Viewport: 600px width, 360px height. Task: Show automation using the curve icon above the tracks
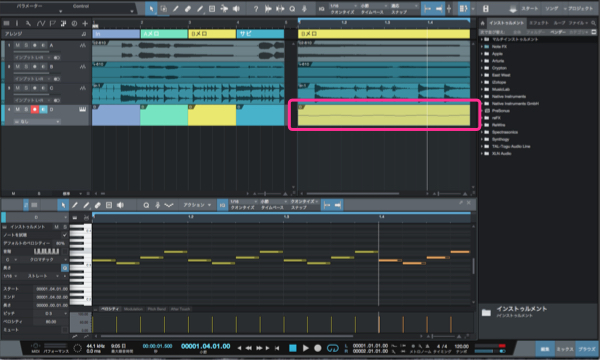pos(41,23)
